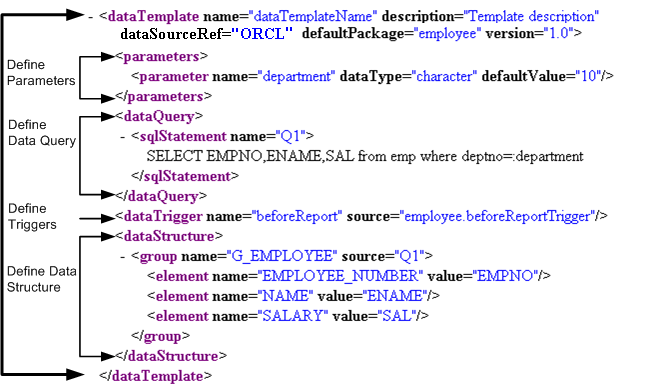Click the closing /group tag
The height and width of the screenshot is (386, 649).
click(160, 336)
